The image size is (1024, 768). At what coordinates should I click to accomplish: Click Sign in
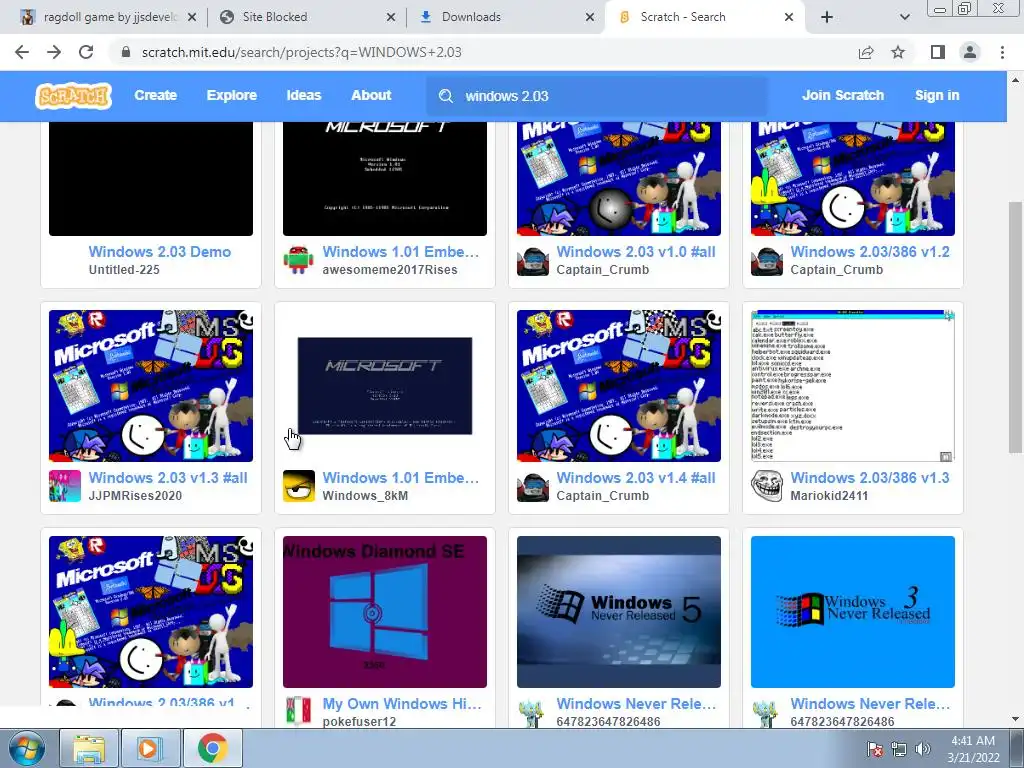point(937,95)
